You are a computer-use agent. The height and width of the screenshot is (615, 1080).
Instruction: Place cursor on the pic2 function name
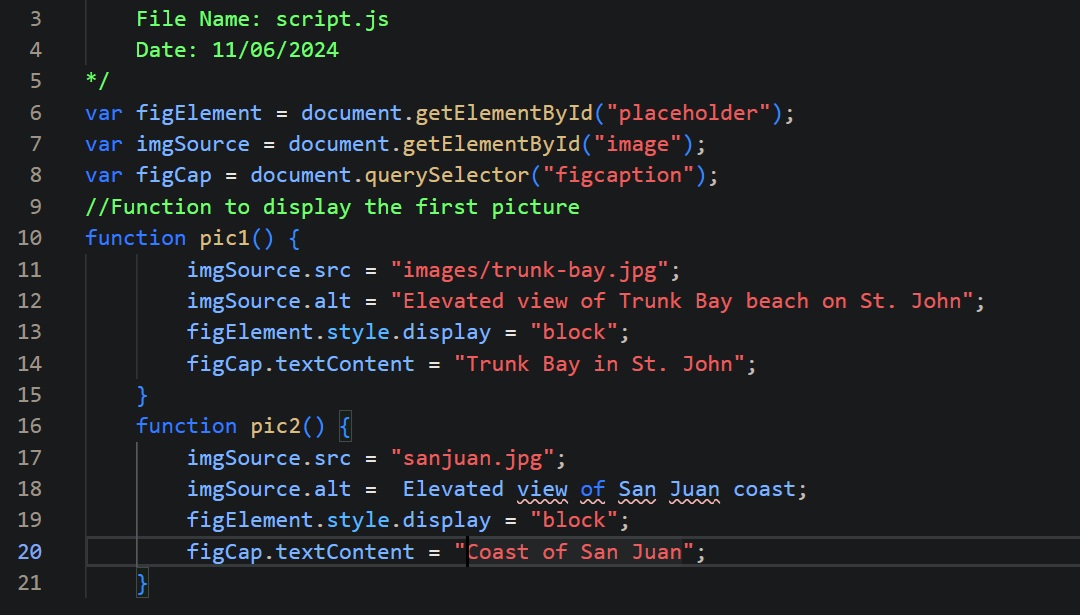click(275, 426)
